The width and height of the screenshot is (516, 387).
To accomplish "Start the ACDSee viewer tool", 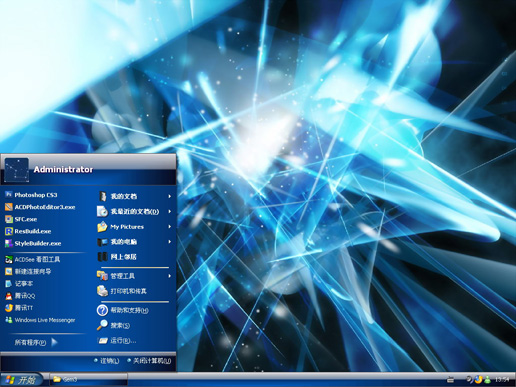I will (x=33, y=259).
